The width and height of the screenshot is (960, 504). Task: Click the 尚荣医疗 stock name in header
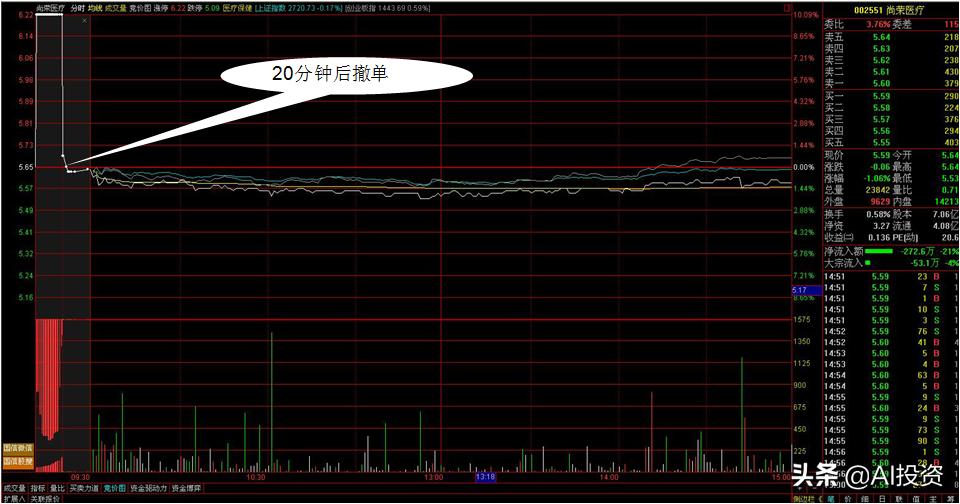pyautogui.click(x=50, y=9)
